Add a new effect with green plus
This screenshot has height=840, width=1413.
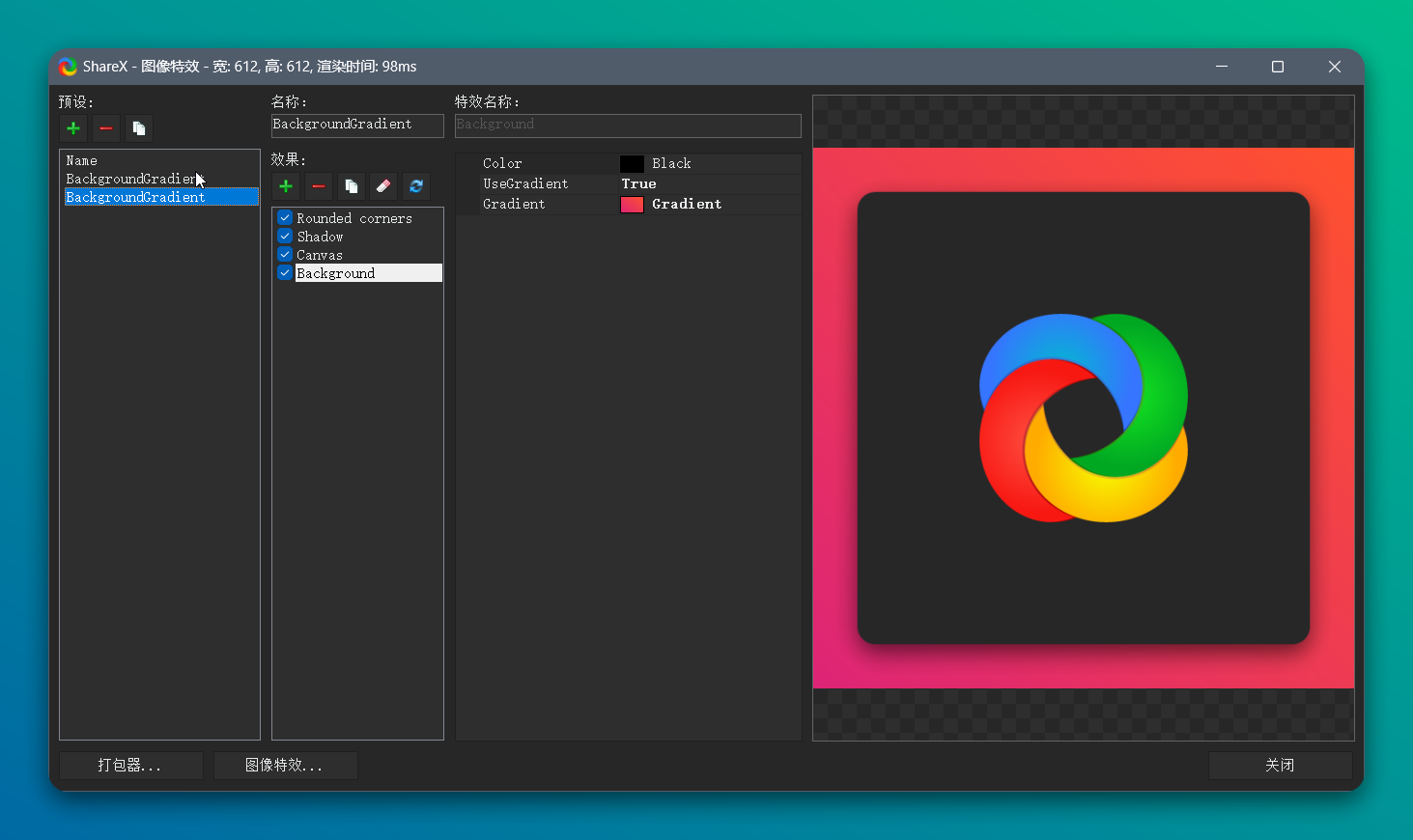point(286,186)
